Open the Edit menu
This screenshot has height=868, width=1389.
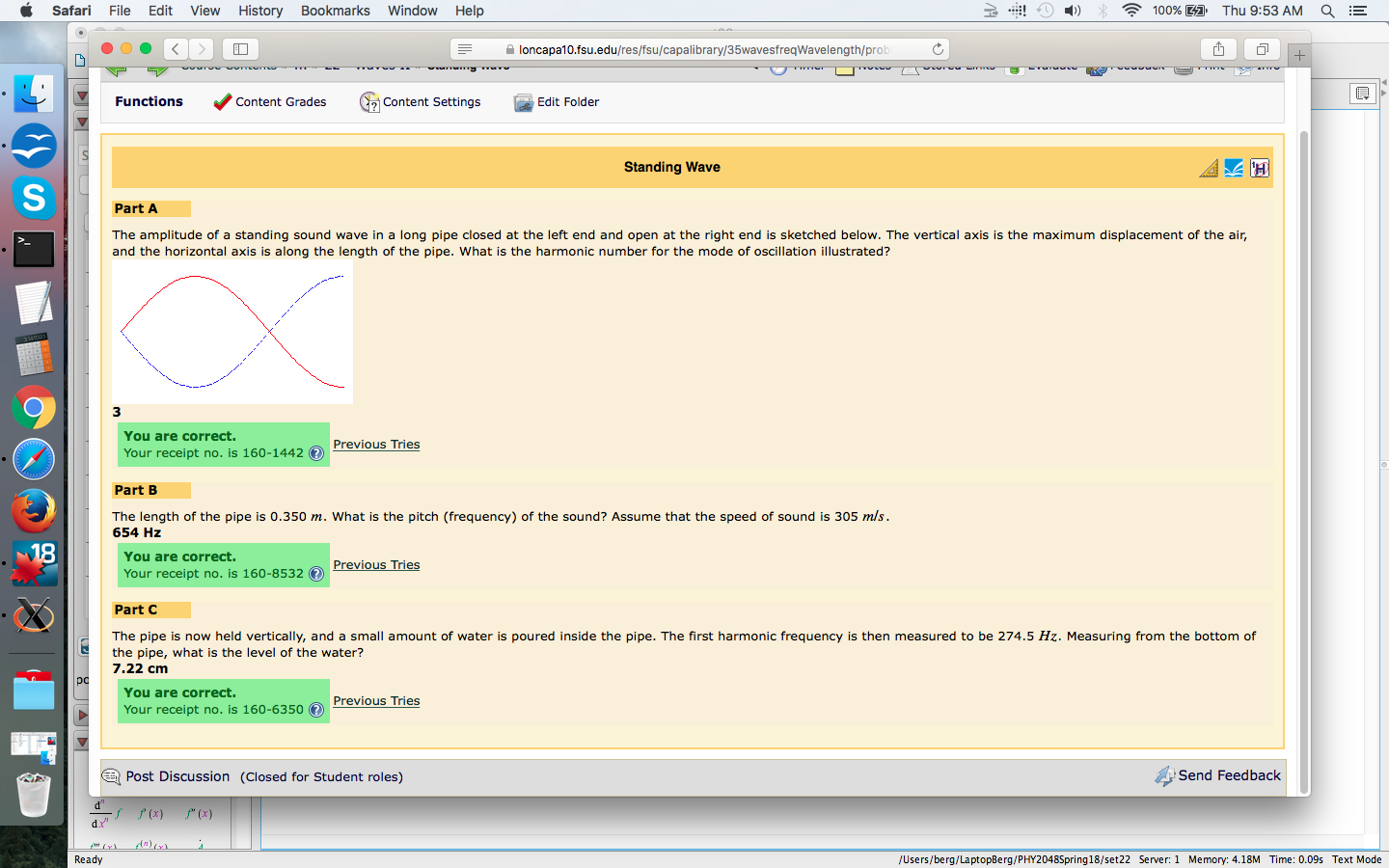(x=160, y=11)
